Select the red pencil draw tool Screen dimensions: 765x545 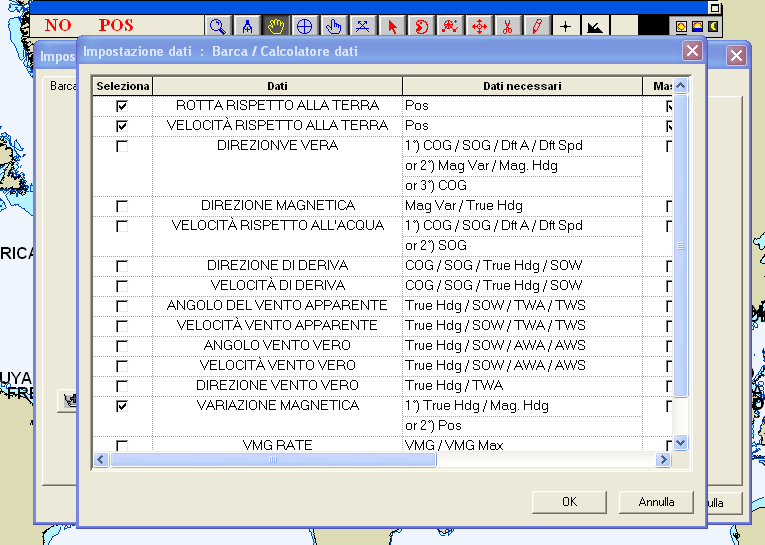tap(537, 26)
